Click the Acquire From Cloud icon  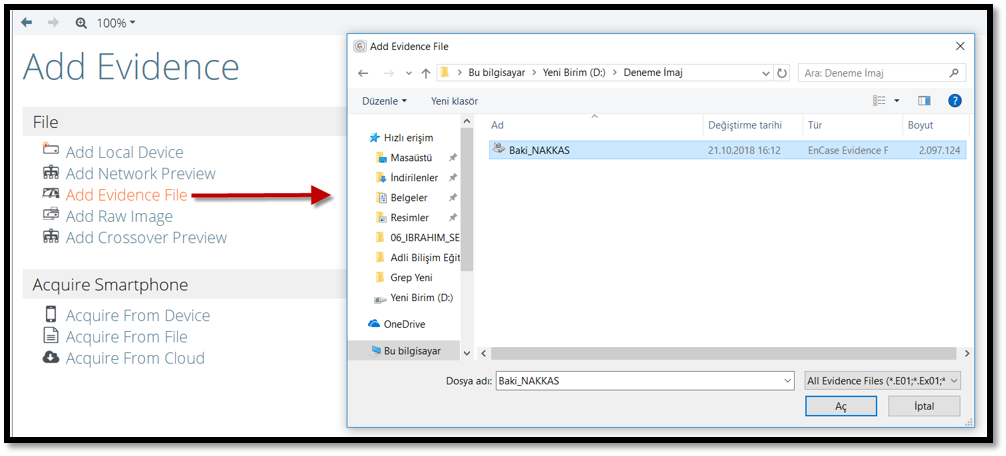tap(51, 357)
